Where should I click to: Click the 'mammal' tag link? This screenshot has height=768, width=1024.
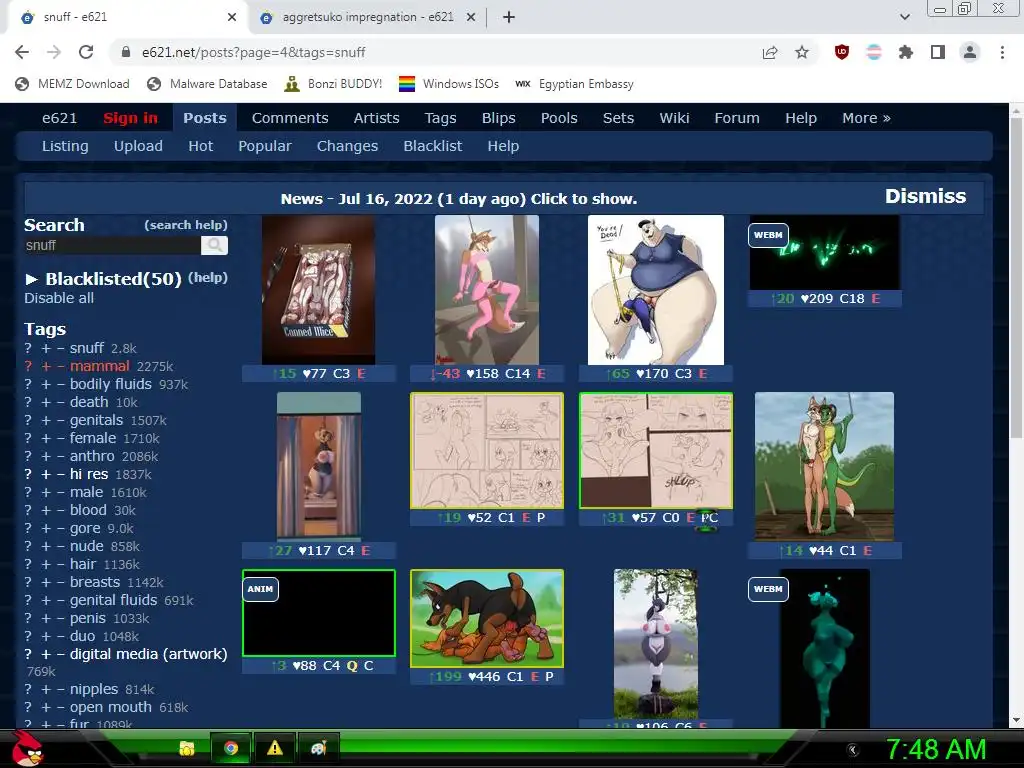pos(99,366)
